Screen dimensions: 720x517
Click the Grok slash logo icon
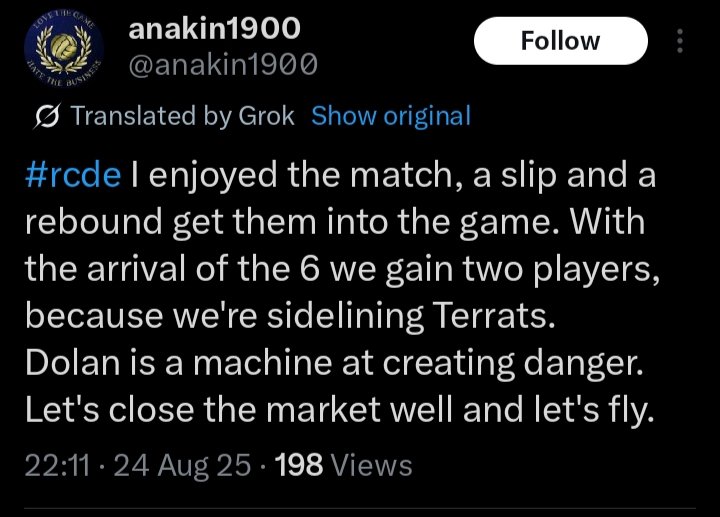[47, 116]
